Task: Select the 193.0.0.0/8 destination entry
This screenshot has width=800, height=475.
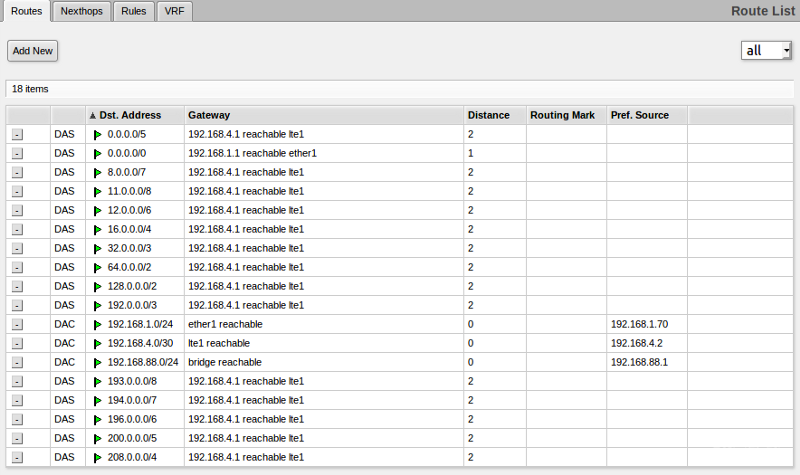Action: pyautogui.click(x=132, y=381)
